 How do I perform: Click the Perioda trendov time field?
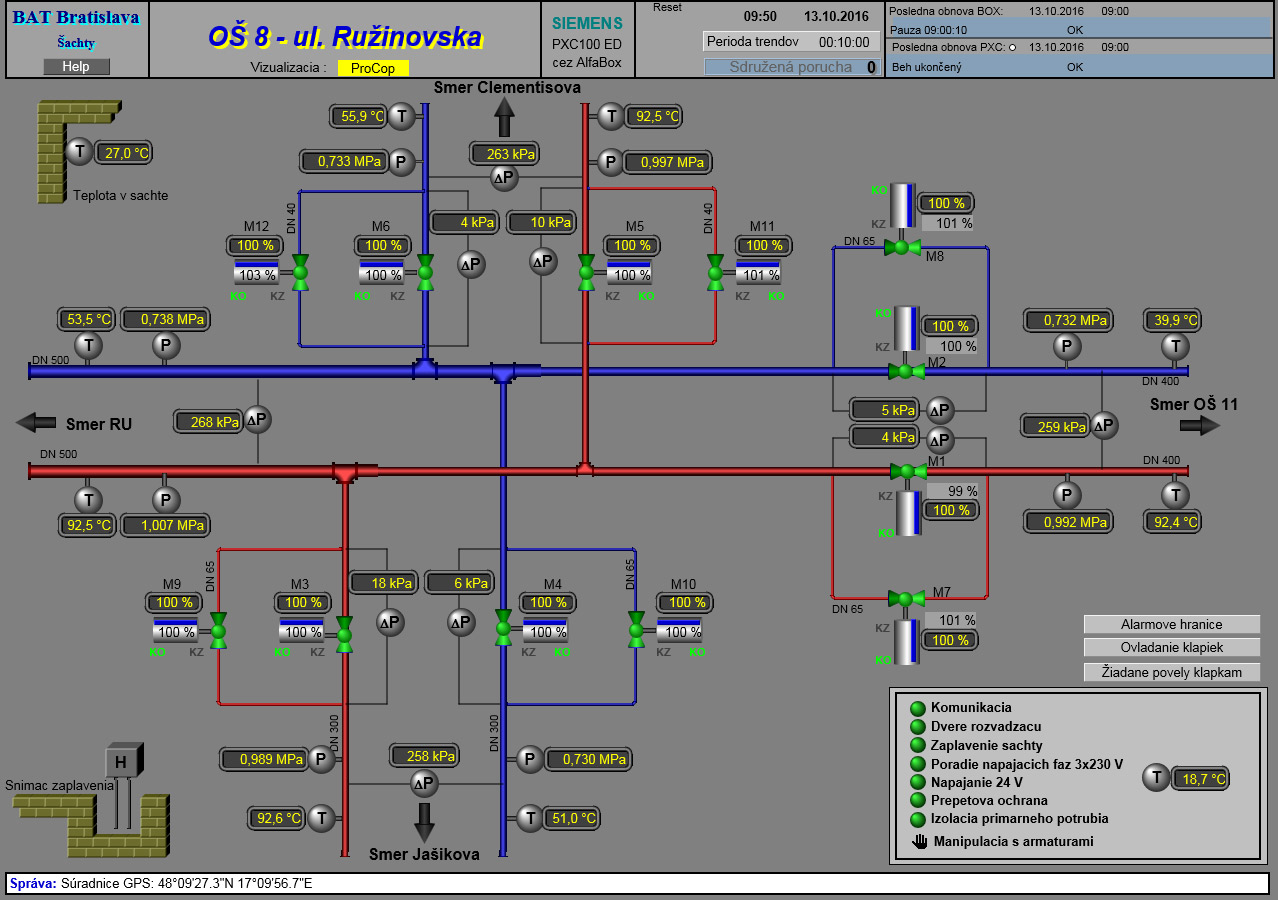pos(791,42)
